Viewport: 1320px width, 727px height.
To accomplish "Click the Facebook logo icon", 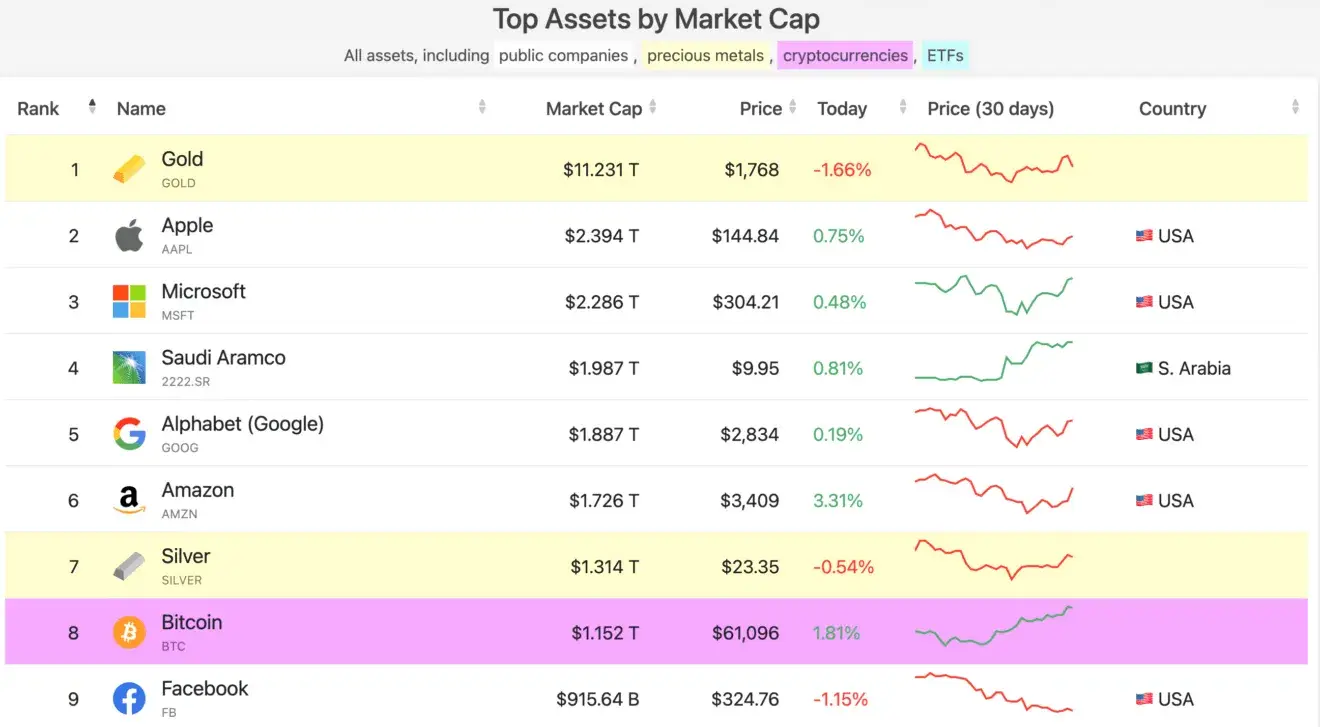I will tap(129, 699).
